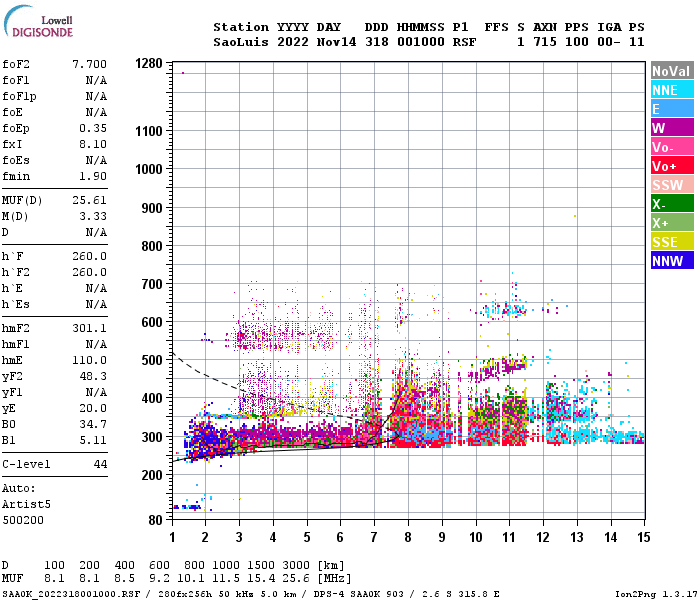Click the B0 value 34.7
Image resolution: width=700 pixels, height=600 pixels.
(93, 425)
